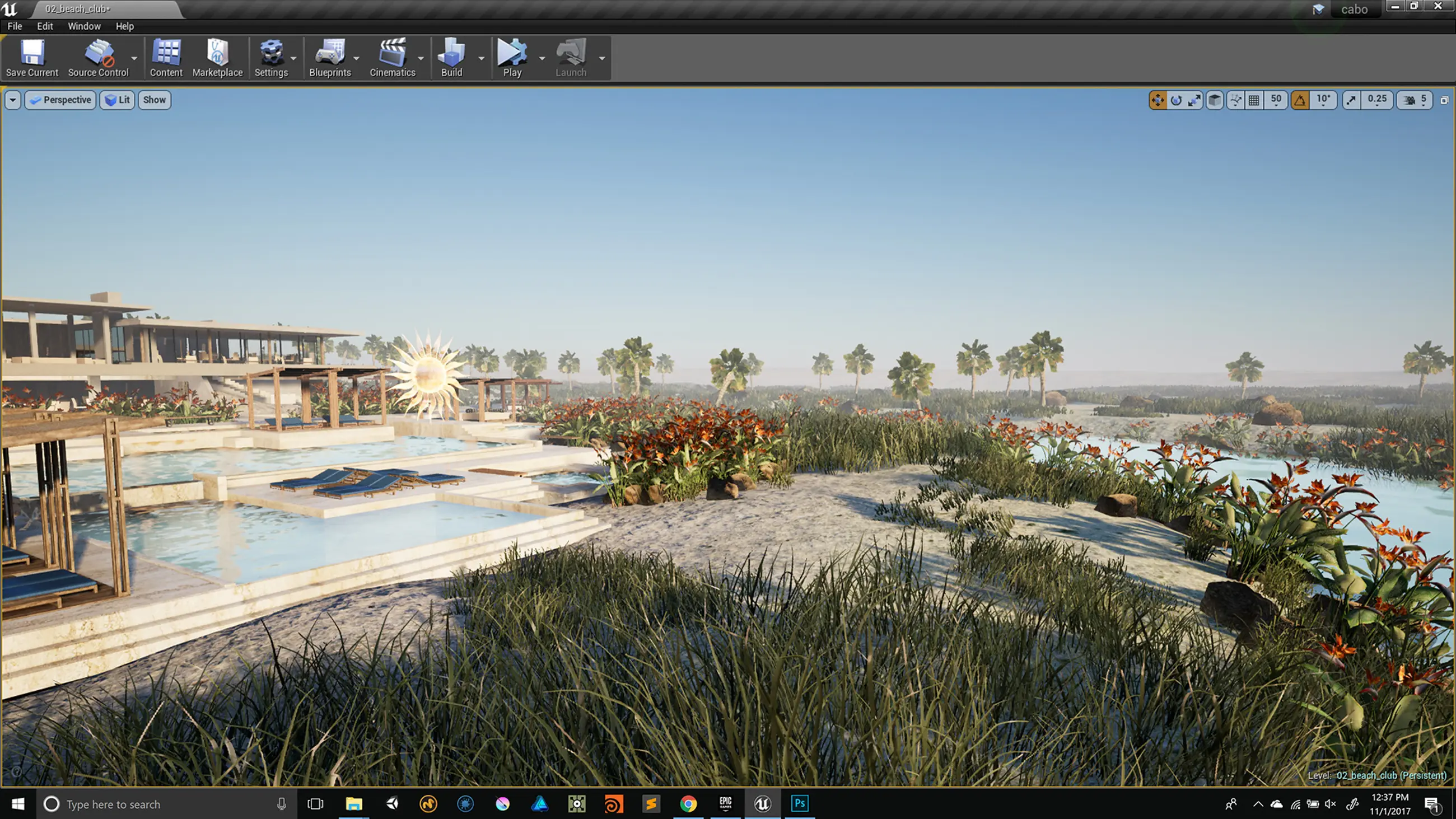
Task: Toggle grid snapping in viewport
Action: coord(1254,100)
